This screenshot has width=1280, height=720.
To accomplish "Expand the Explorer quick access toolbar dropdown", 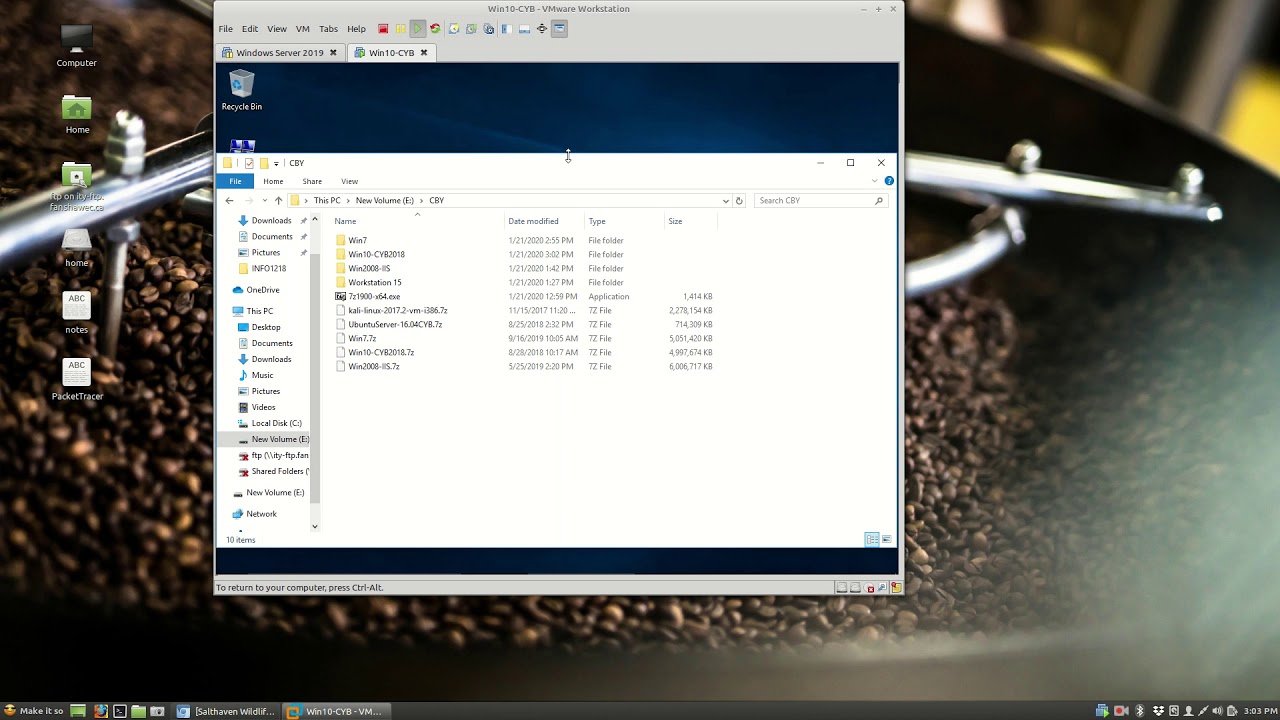I will (276, 163).
